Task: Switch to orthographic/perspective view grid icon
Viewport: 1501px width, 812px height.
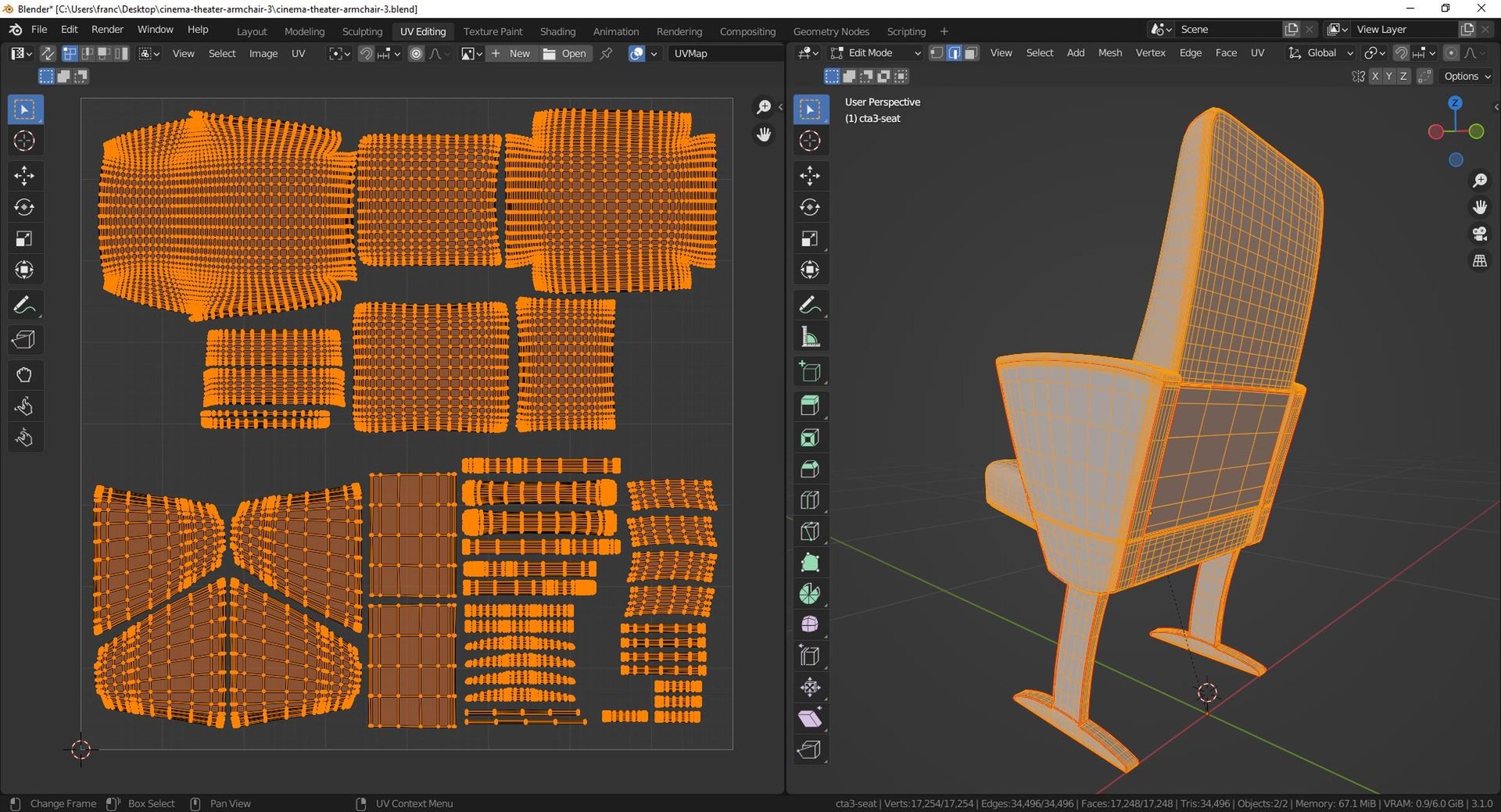Action: point(1480,261)
